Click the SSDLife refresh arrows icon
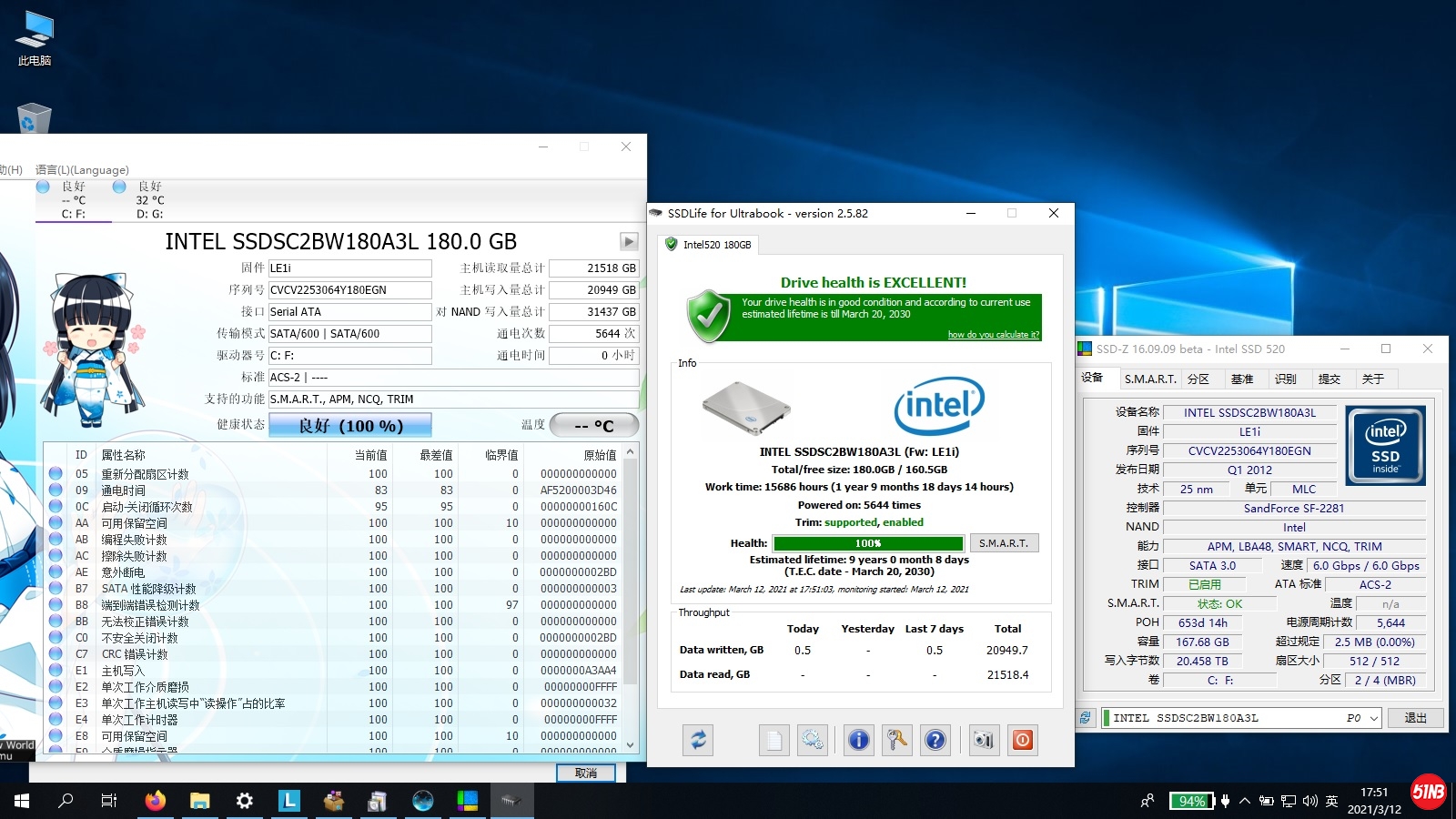Viewport: 1456px width, 819px height. [x=698, y=740]
